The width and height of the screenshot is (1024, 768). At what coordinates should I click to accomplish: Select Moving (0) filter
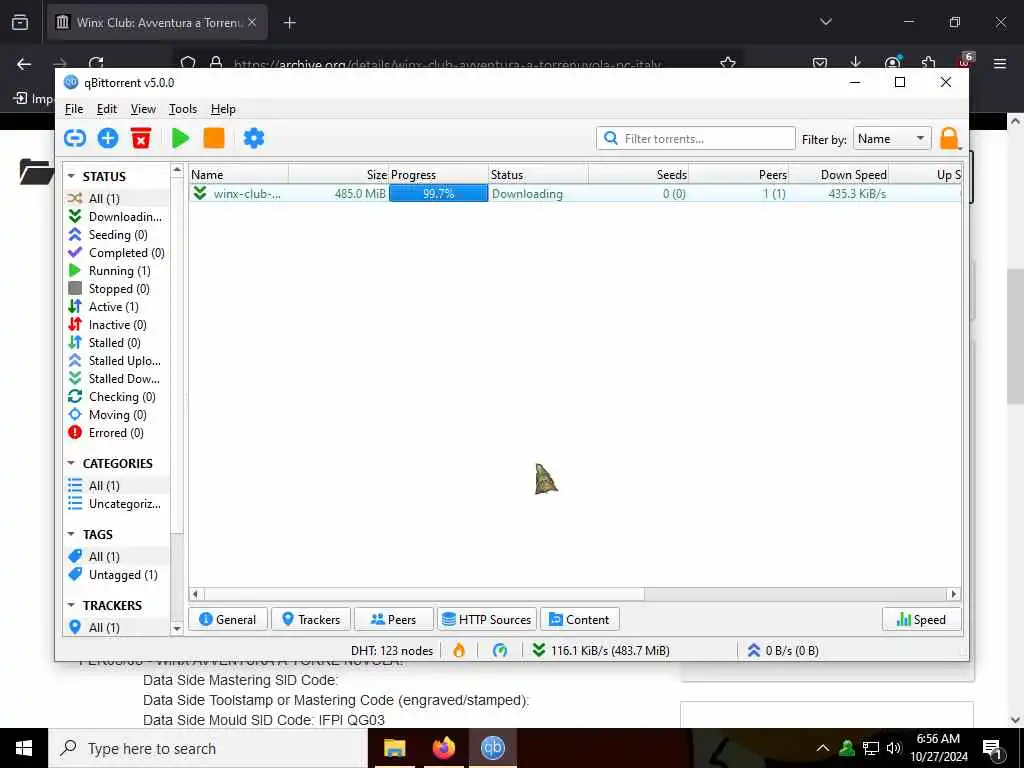point(116,415)
